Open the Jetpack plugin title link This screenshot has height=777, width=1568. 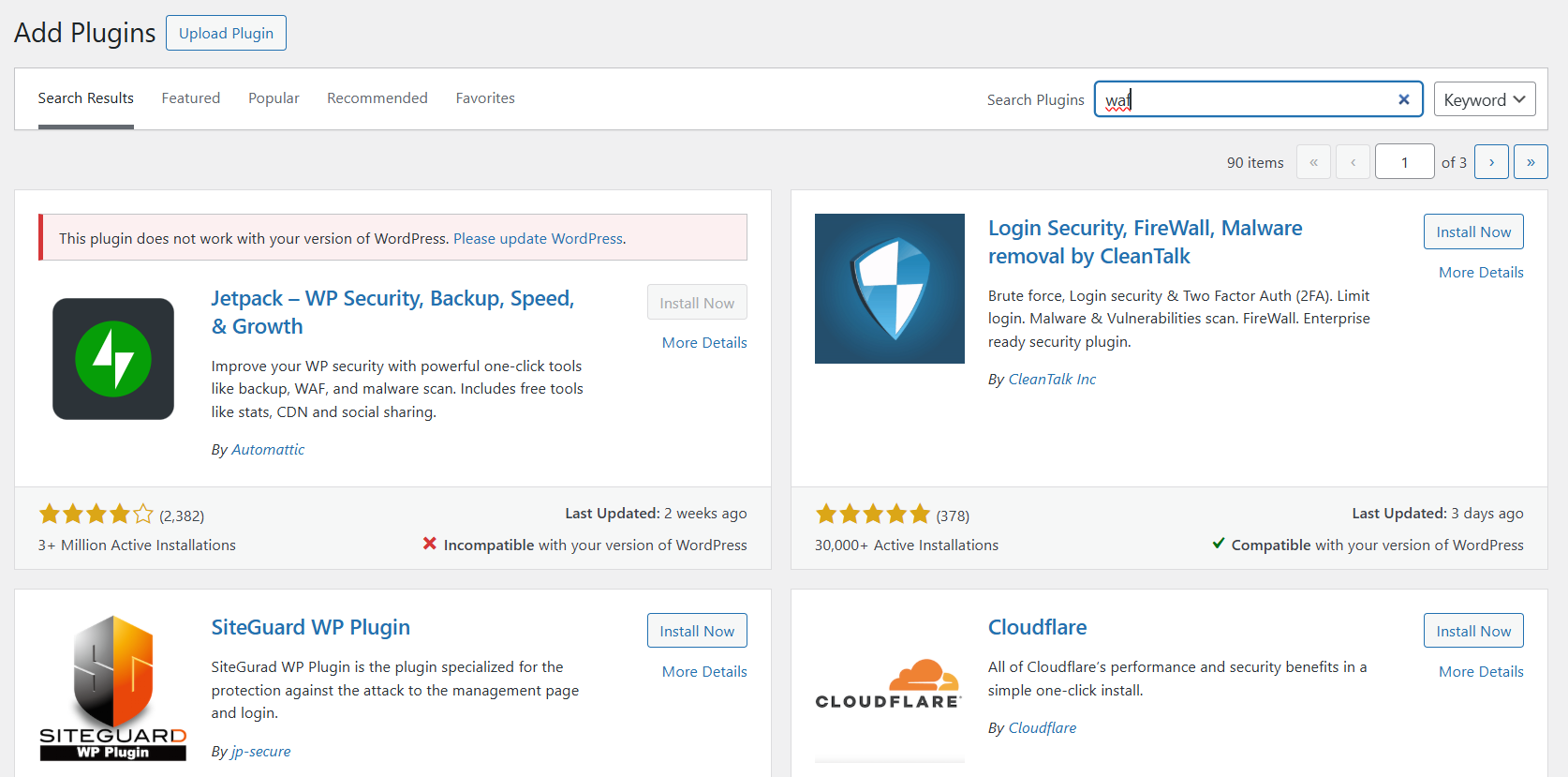pyautogui.click(x=392, y=312)
